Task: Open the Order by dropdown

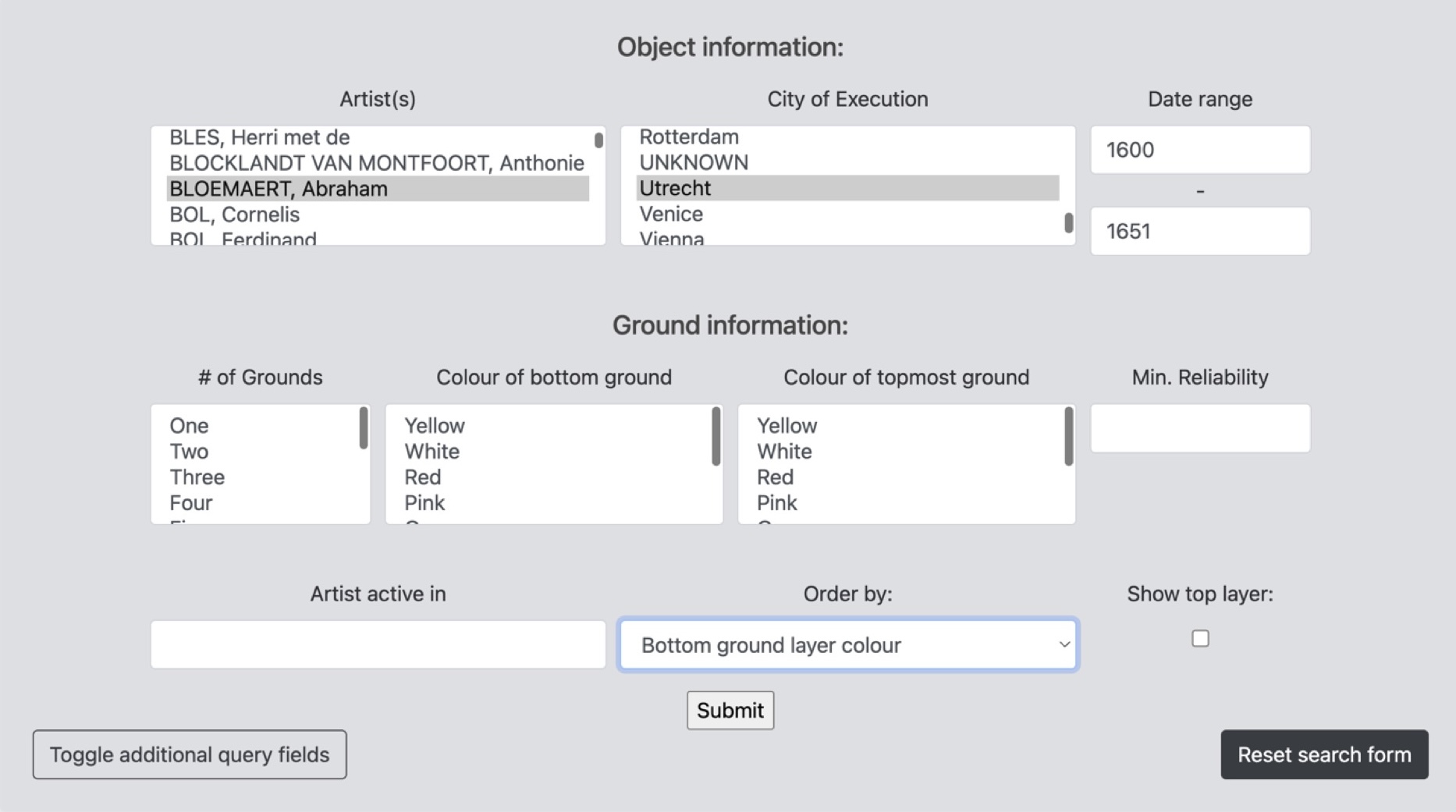Action: (x=847, y=645)
